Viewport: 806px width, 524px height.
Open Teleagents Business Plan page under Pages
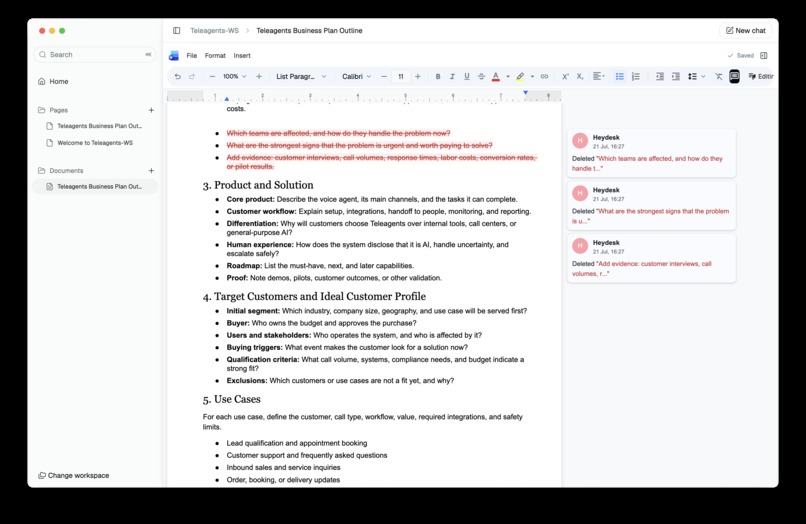coord(95,125)
